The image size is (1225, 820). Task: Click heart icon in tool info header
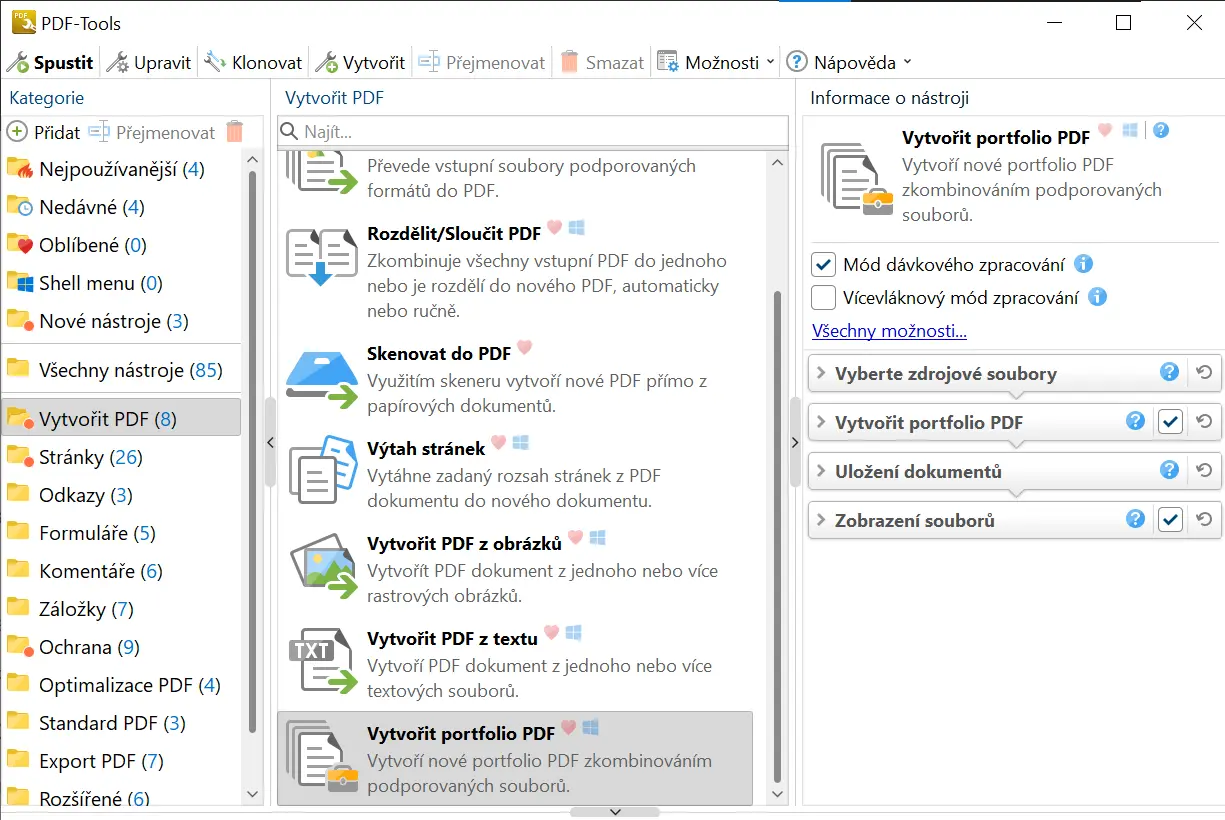coord(1105,130)
